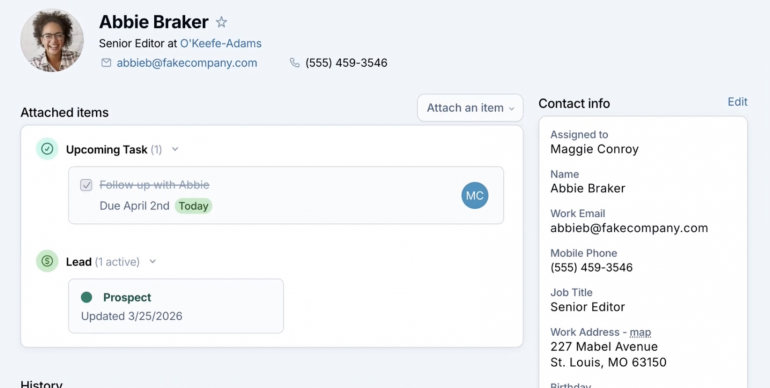Open the O'Keefe-Adams company link
This screenshot has height=388, width=770.
tap(220, 43)
